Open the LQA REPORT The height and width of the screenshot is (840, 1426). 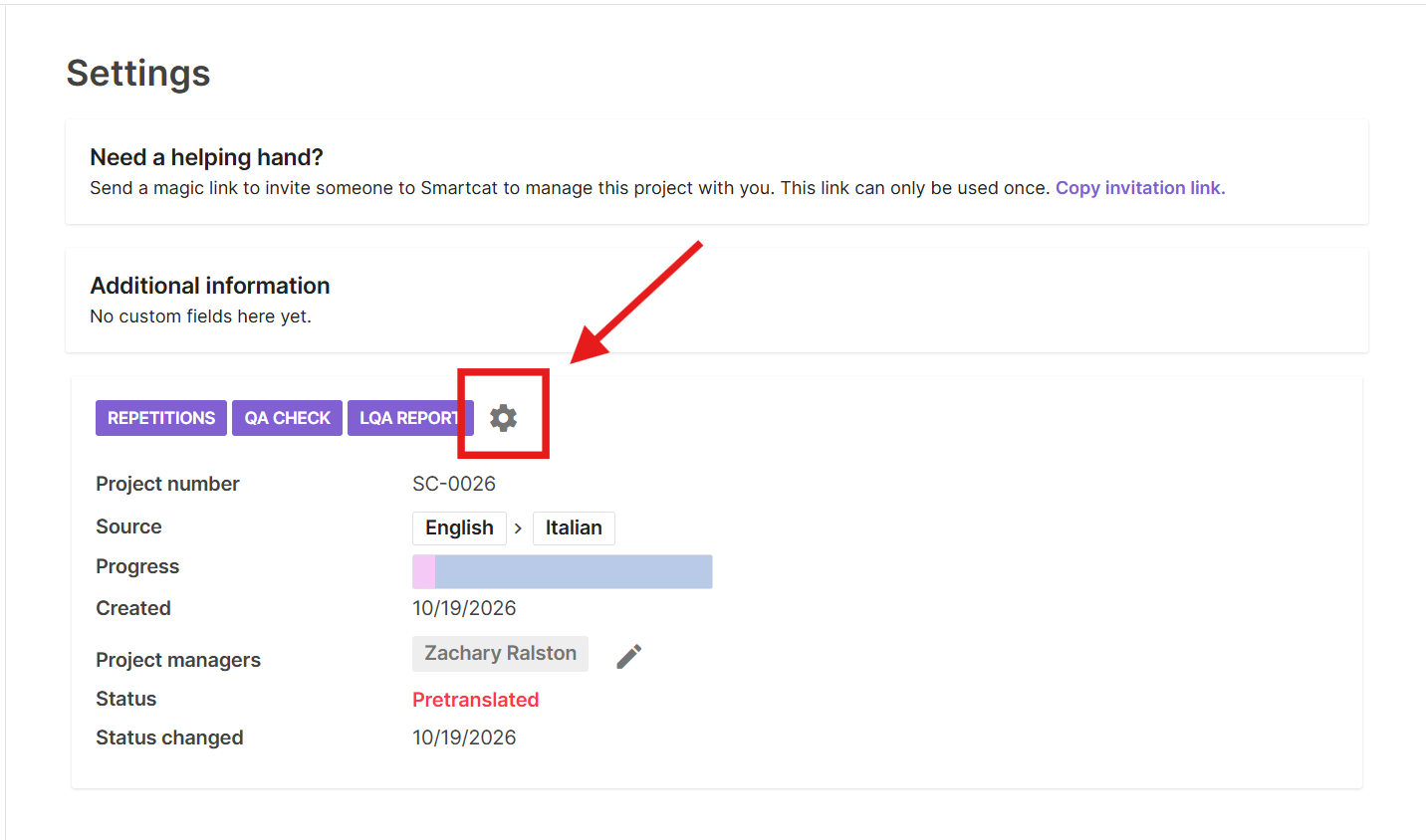[409, 418]
